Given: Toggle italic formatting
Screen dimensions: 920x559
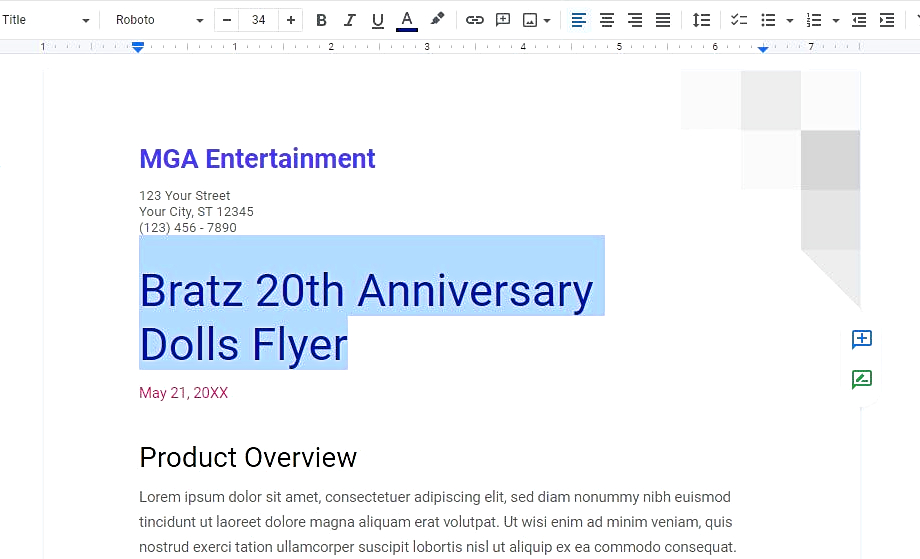Looking at the screenshot, I should [x=349, y=20].
